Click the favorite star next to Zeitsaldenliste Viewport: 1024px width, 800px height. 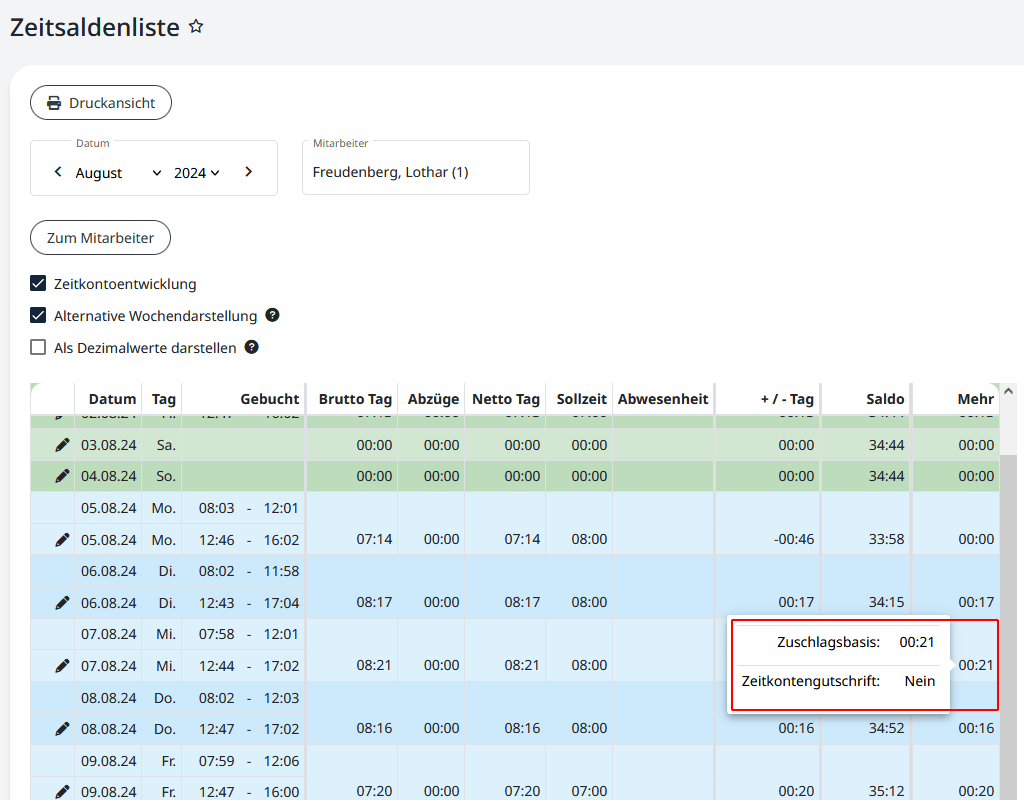click(x=196, y=27)
